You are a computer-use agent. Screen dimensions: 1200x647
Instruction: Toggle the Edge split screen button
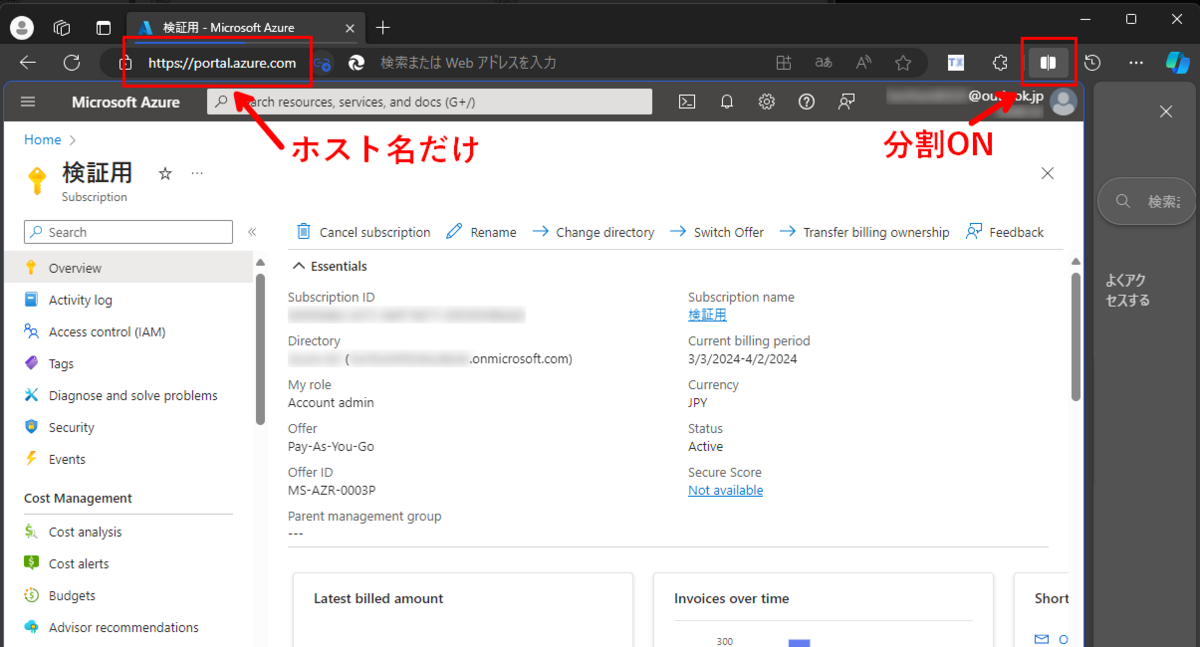click(x=1048, y=62)
